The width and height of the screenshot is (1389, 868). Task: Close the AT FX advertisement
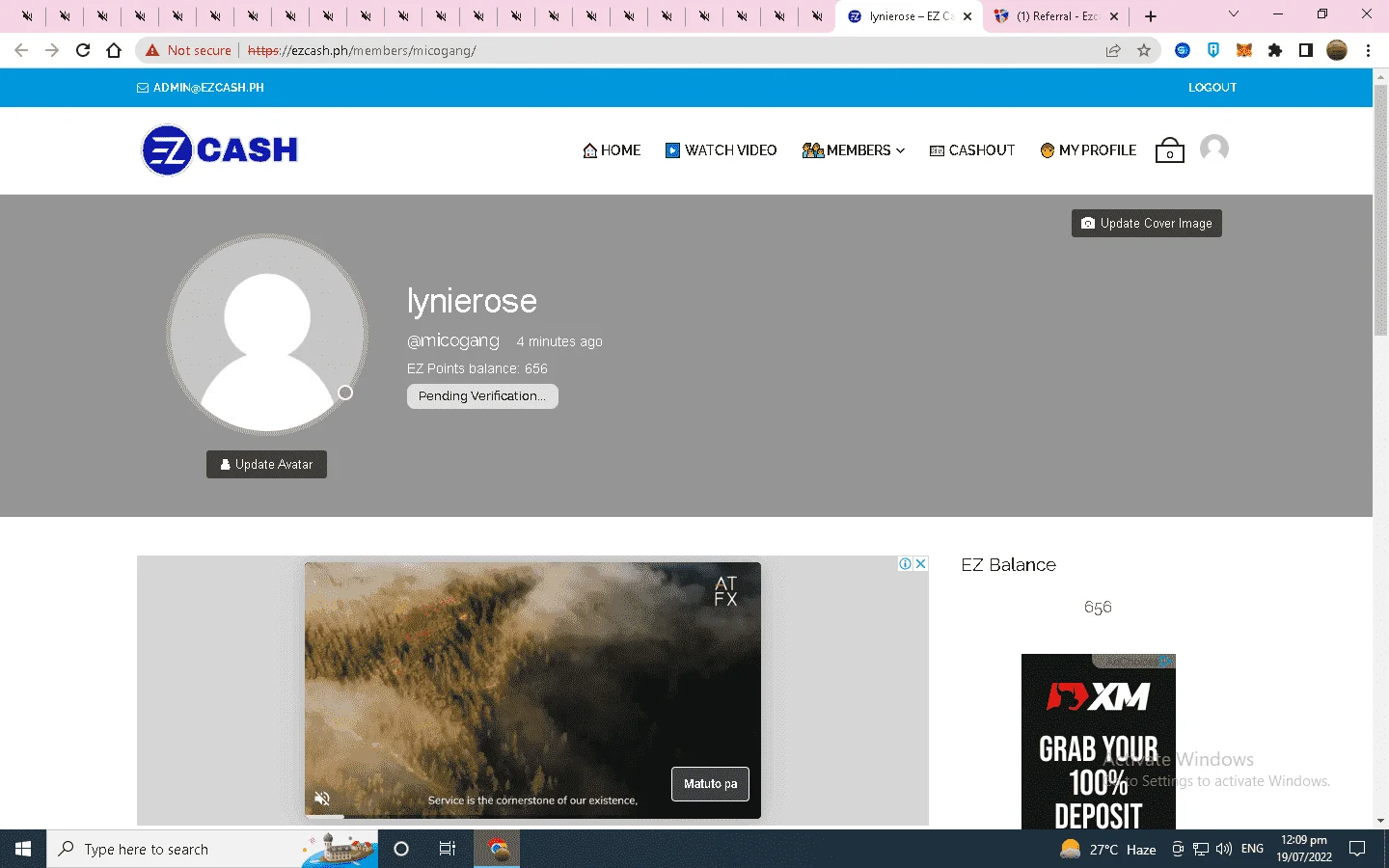(x=921, y=564)
